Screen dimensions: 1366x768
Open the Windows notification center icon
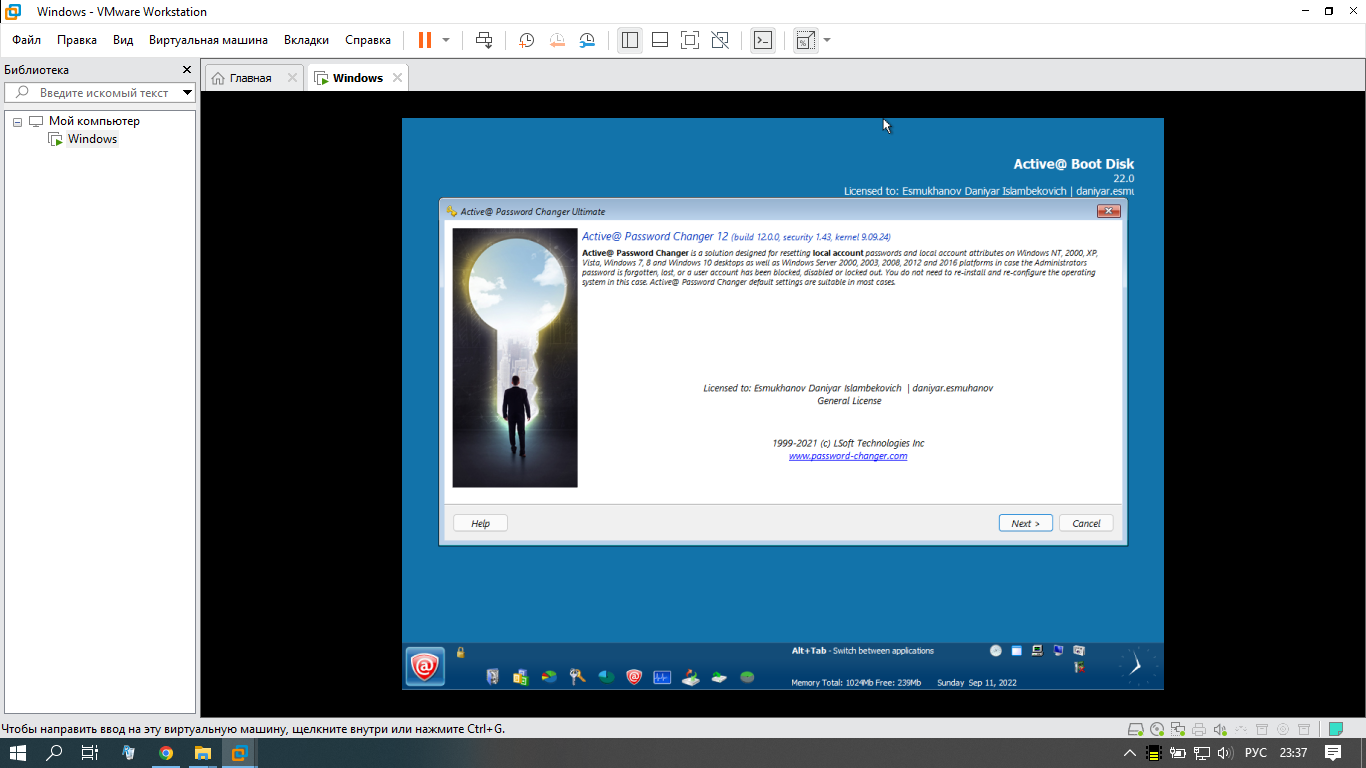(1333, 753)
